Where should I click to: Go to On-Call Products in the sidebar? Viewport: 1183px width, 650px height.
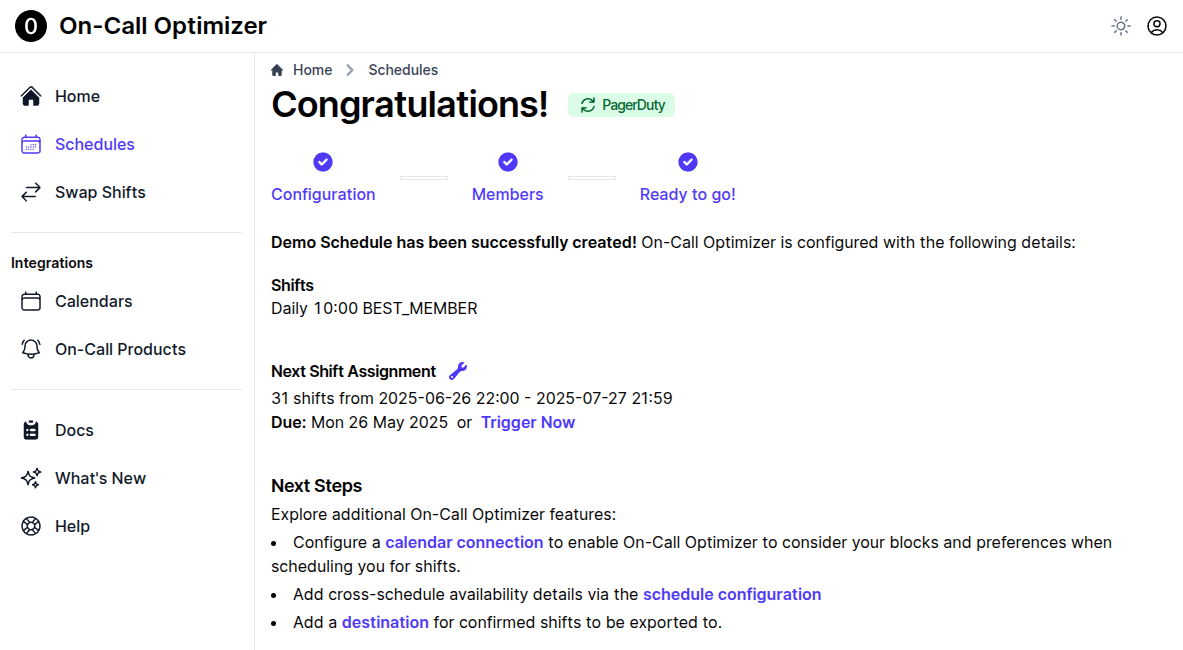click(x=120, y=349)
